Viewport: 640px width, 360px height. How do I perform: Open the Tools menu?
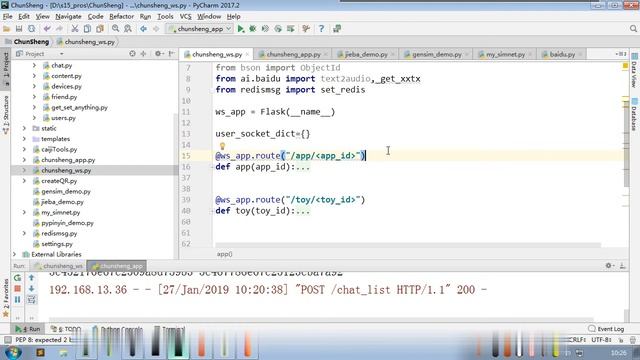click(x=165, y=17)
